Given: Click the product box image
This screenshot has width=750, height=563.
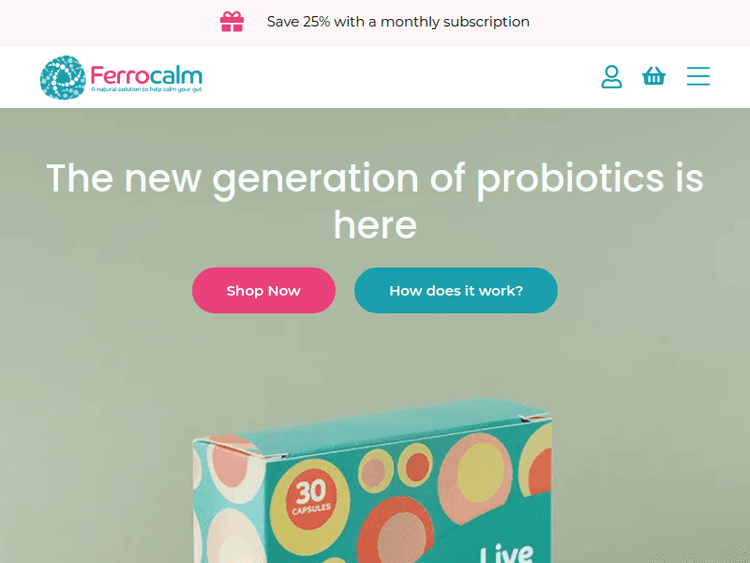Looking at the screenshot, I should coord(372,480).
